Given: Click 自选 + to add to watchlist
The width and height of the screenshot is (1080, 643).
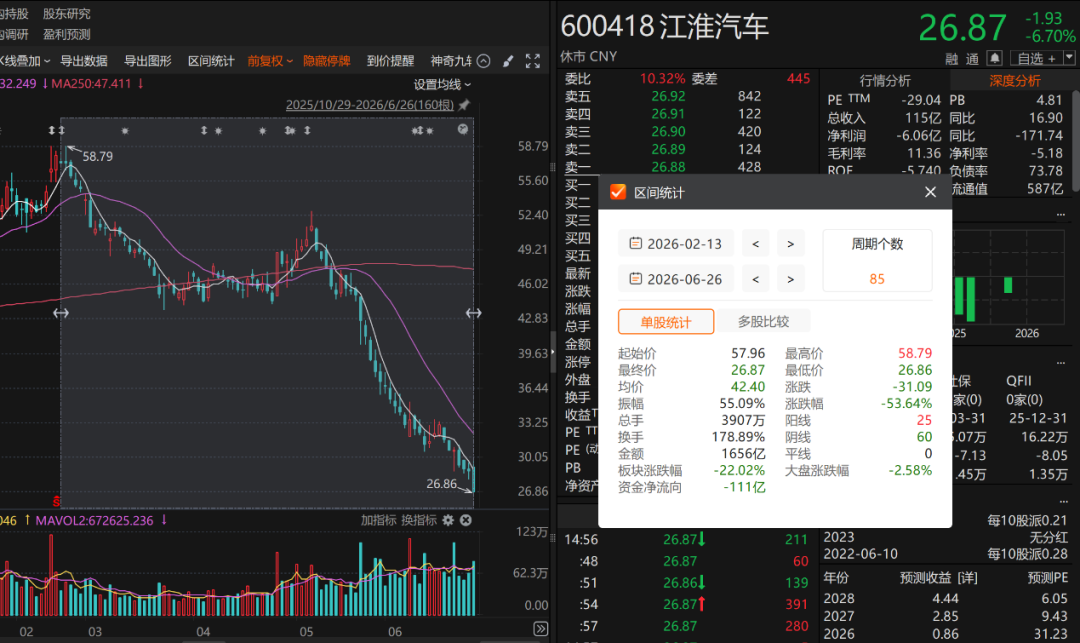Looking at the screenshot, I should (x=1036, y=59).
